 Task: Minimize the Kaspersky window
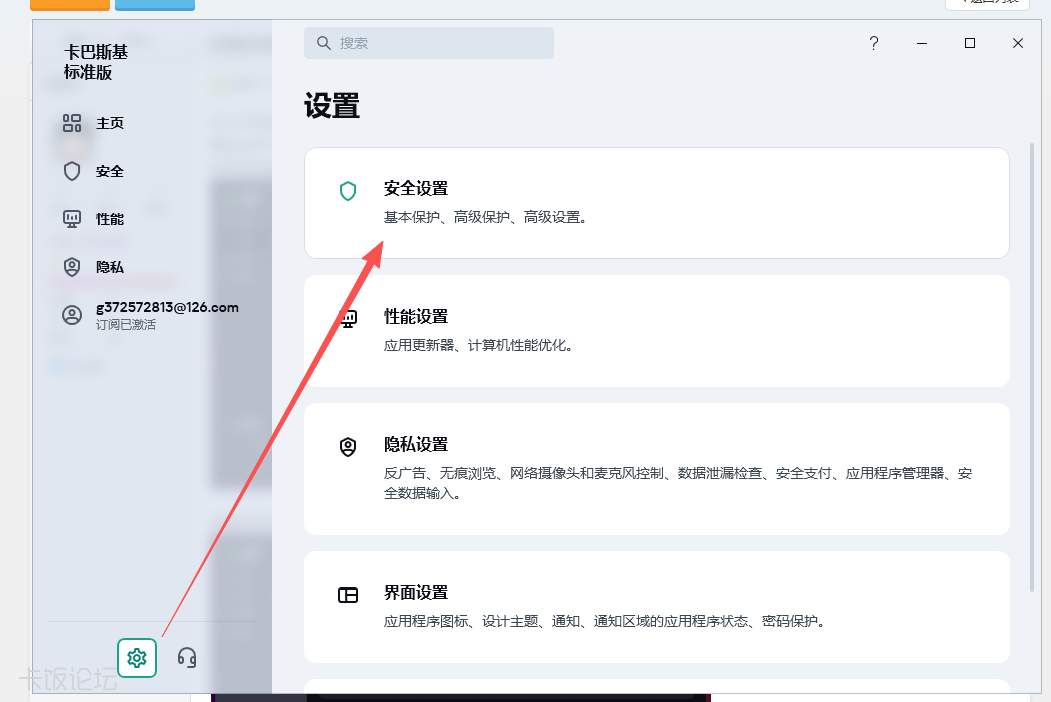pyautogui.click(x=922, y=43)
